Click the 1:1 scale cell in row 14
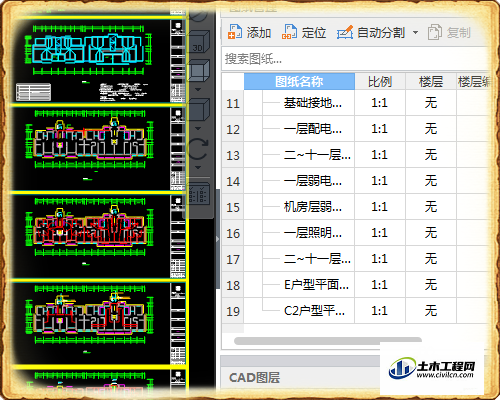 (x=380, y=181)
